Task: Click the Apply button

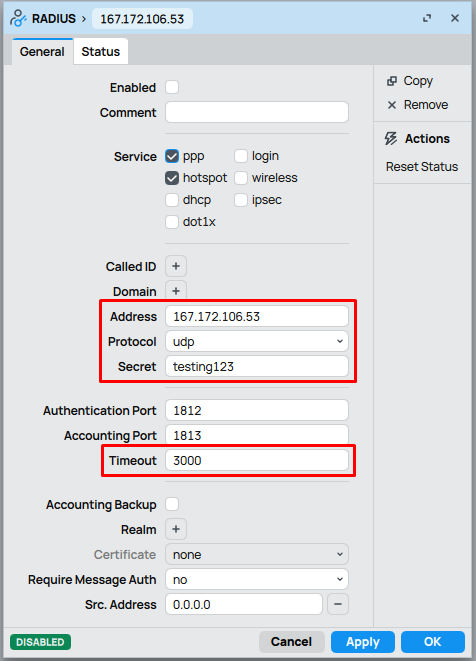Action: (x=363, y=642)
